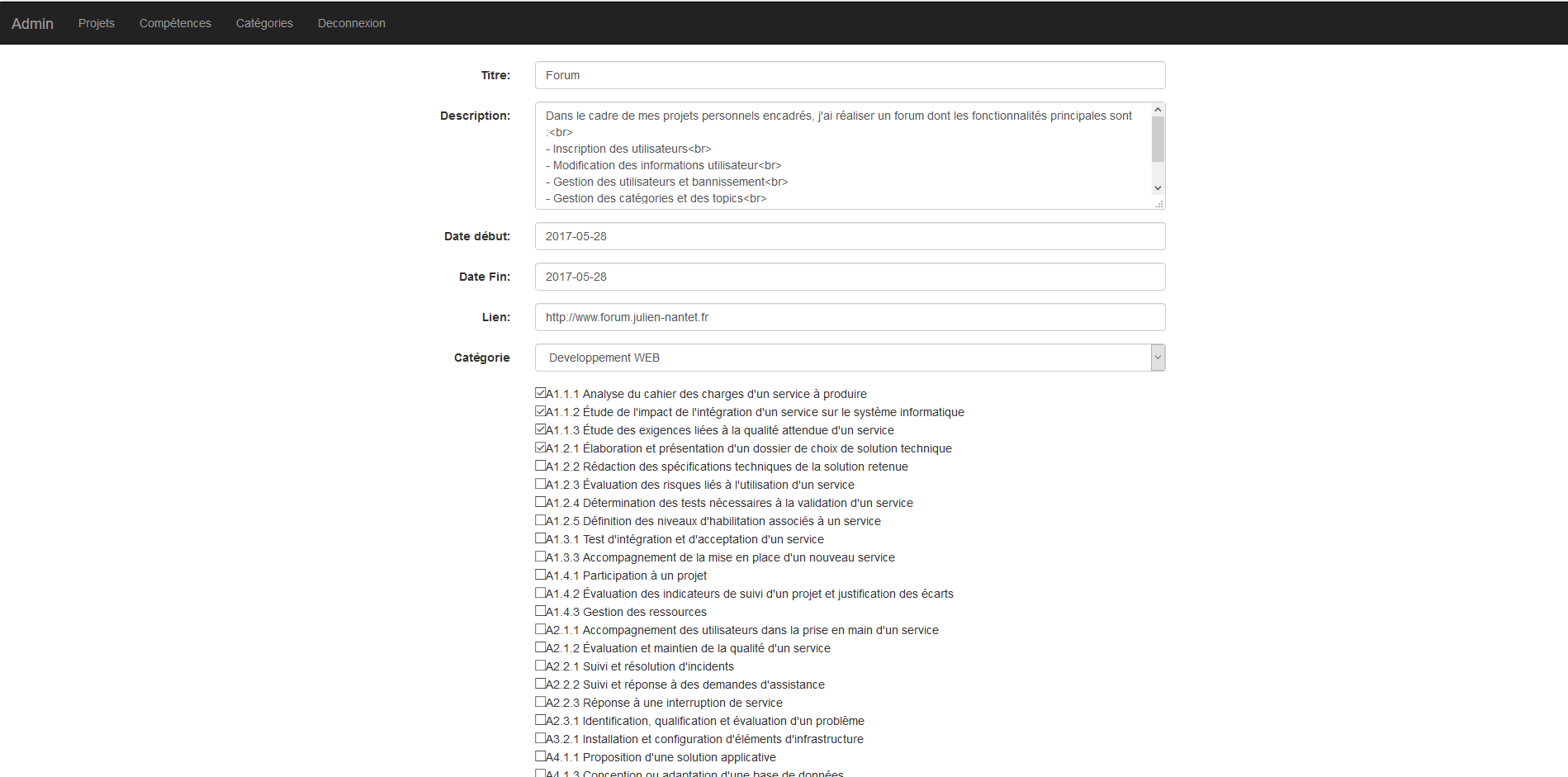
Task: Click Deconnexion to log out
Action: pyautogui.click(x=352, y=23)
